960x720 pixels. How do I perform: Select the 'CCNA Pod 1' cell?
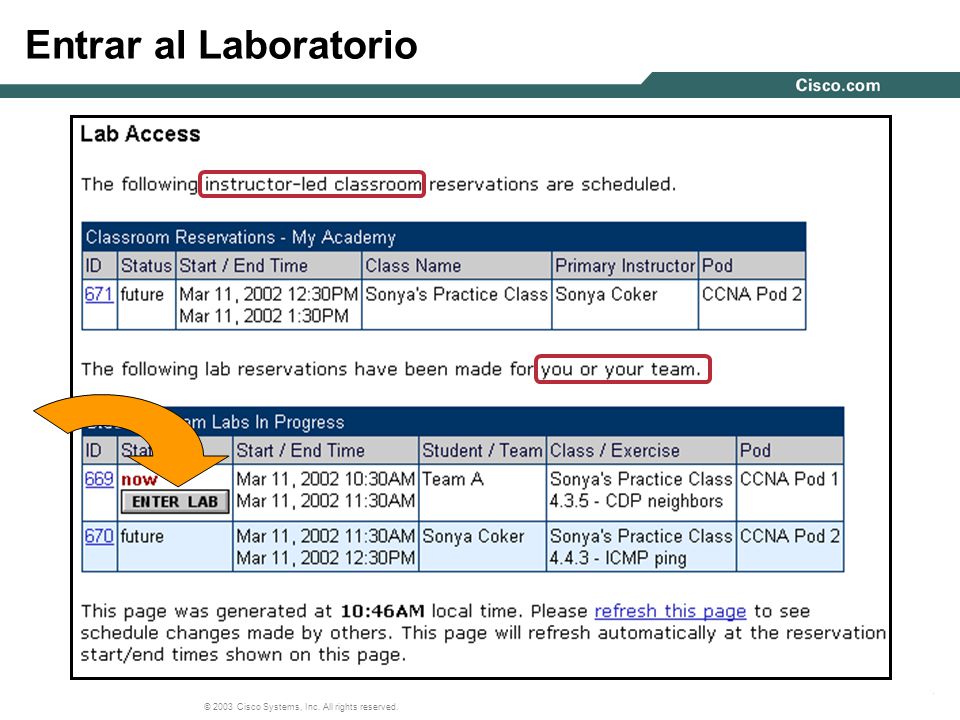790,493
